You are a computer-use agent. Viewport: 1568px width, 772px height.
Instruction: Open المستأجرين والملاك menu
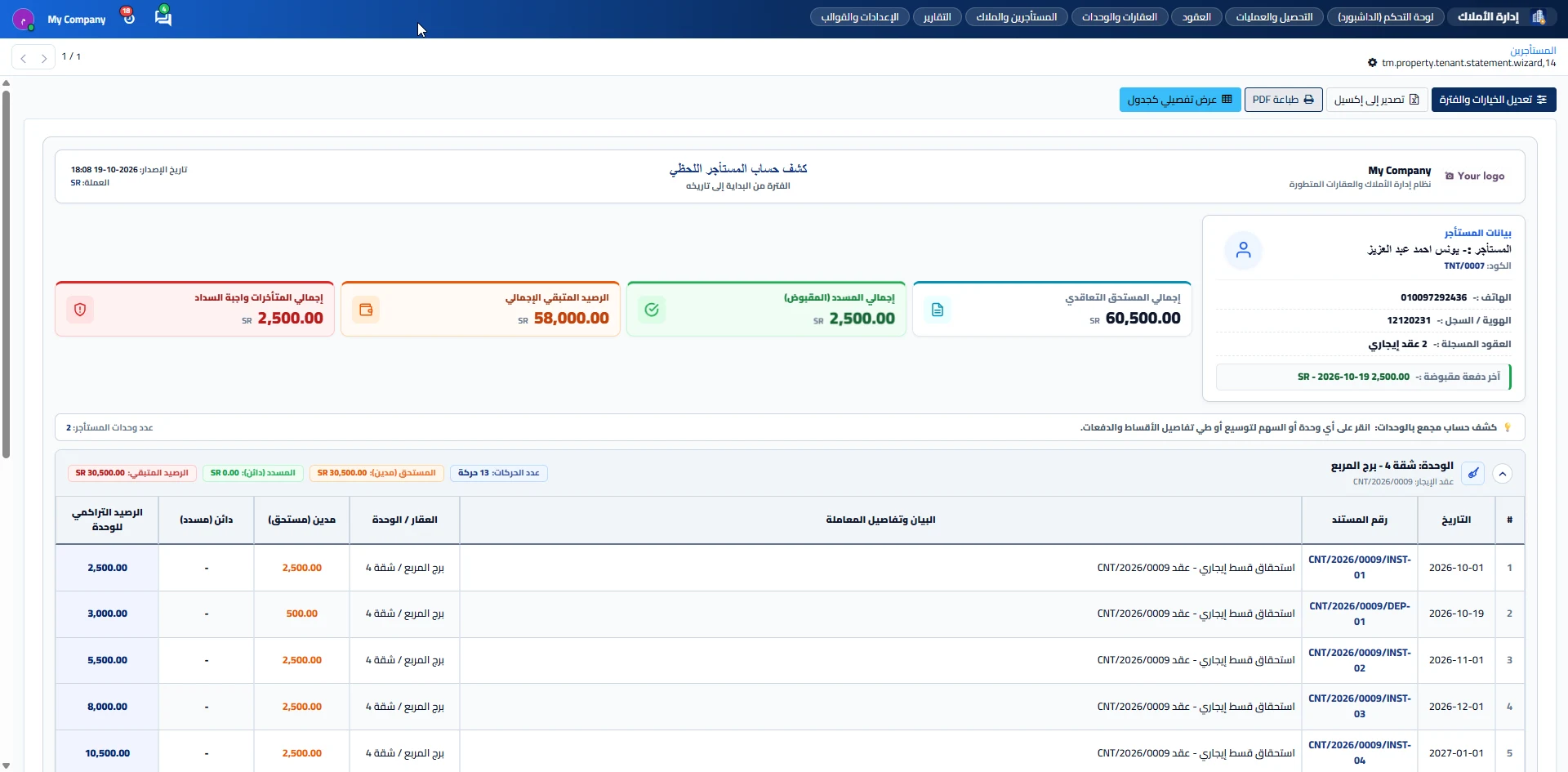click(x=1017, y=17)
